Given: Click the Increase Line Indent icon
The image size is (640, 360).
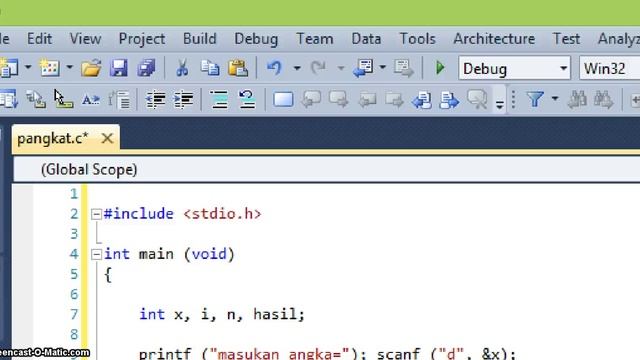Looking at the screenshot, I should point(183,99).
